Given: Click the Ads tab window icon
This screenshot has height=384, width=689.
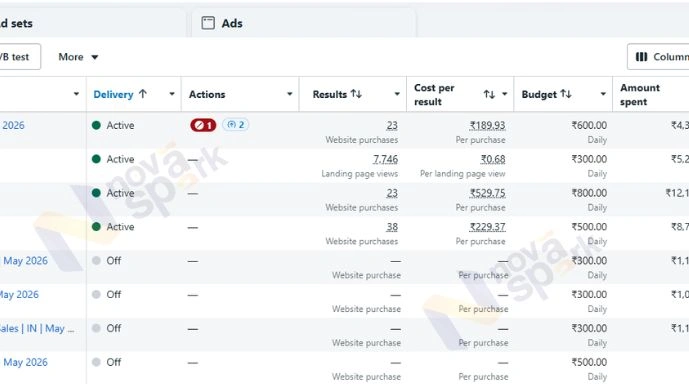Looking at the screenshot, I should pos(208,23).
